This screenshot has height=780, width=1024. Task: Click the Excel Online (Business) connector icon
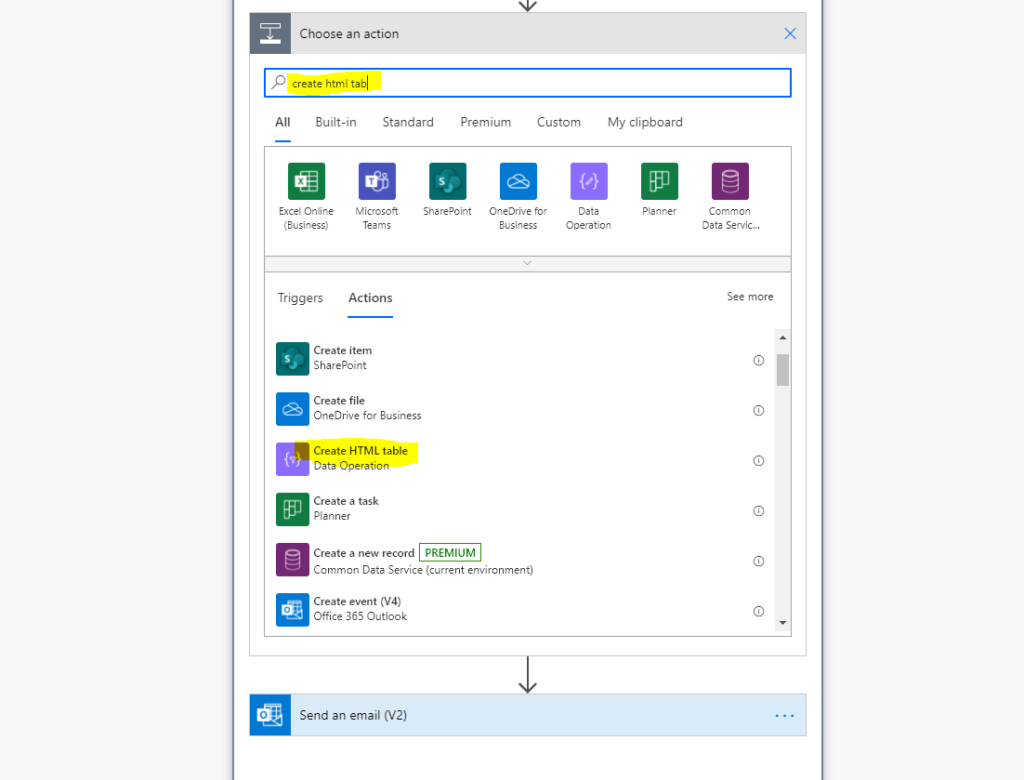(306, 181)
